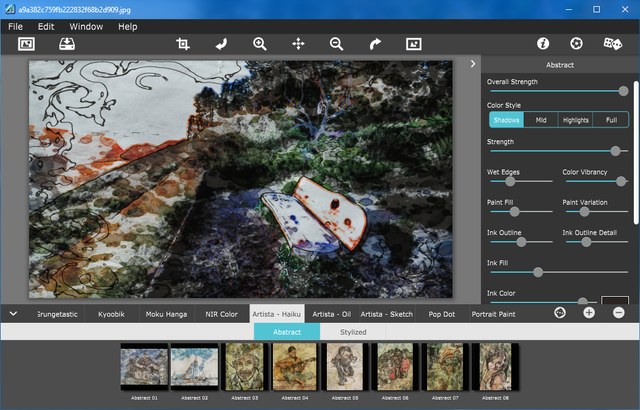
Task: Adjust the Ink Fill slider
Action: (538, 272)
